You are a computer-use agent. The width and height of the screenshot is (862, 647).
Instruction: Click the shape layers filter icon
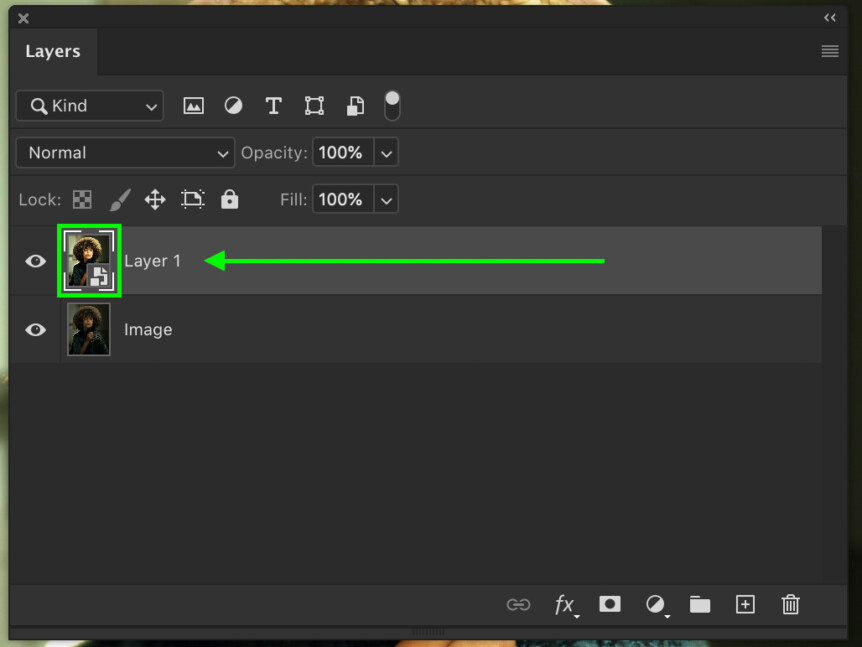314,105
